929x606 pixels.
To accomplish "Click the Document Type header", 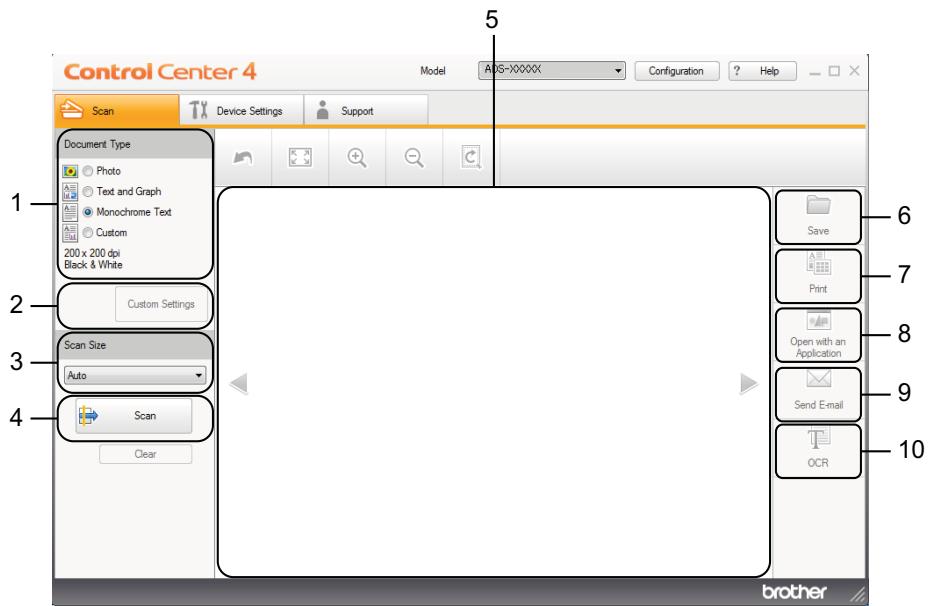I will (x=135, y=144).
